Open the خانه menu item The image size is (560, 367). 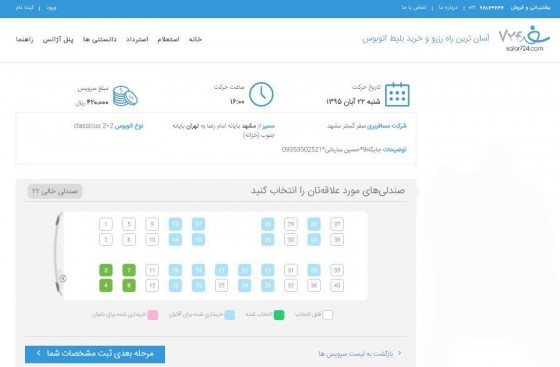coord(195,39)
